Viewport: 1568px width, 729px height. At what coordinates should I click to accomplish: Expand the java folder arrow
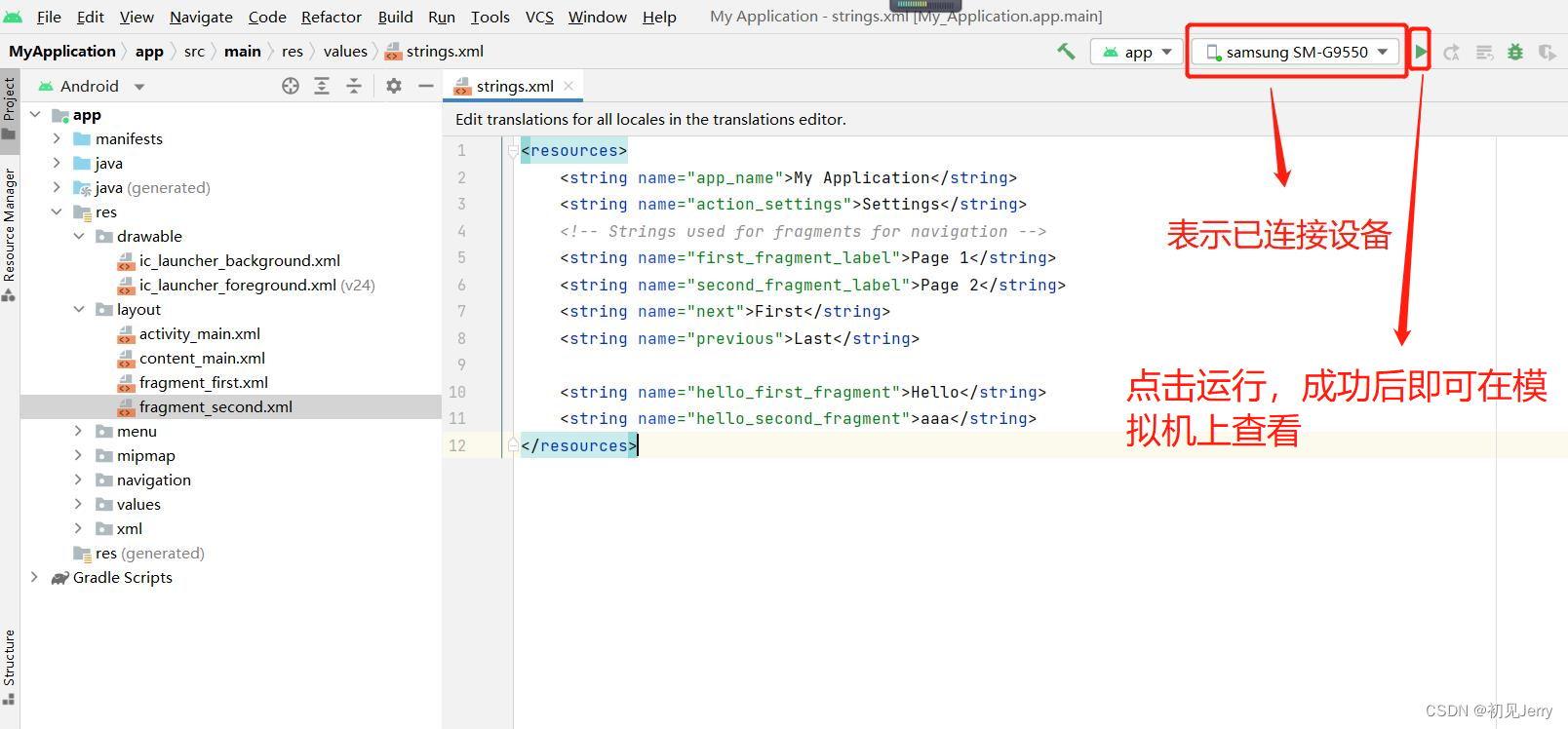click(57, 163)
